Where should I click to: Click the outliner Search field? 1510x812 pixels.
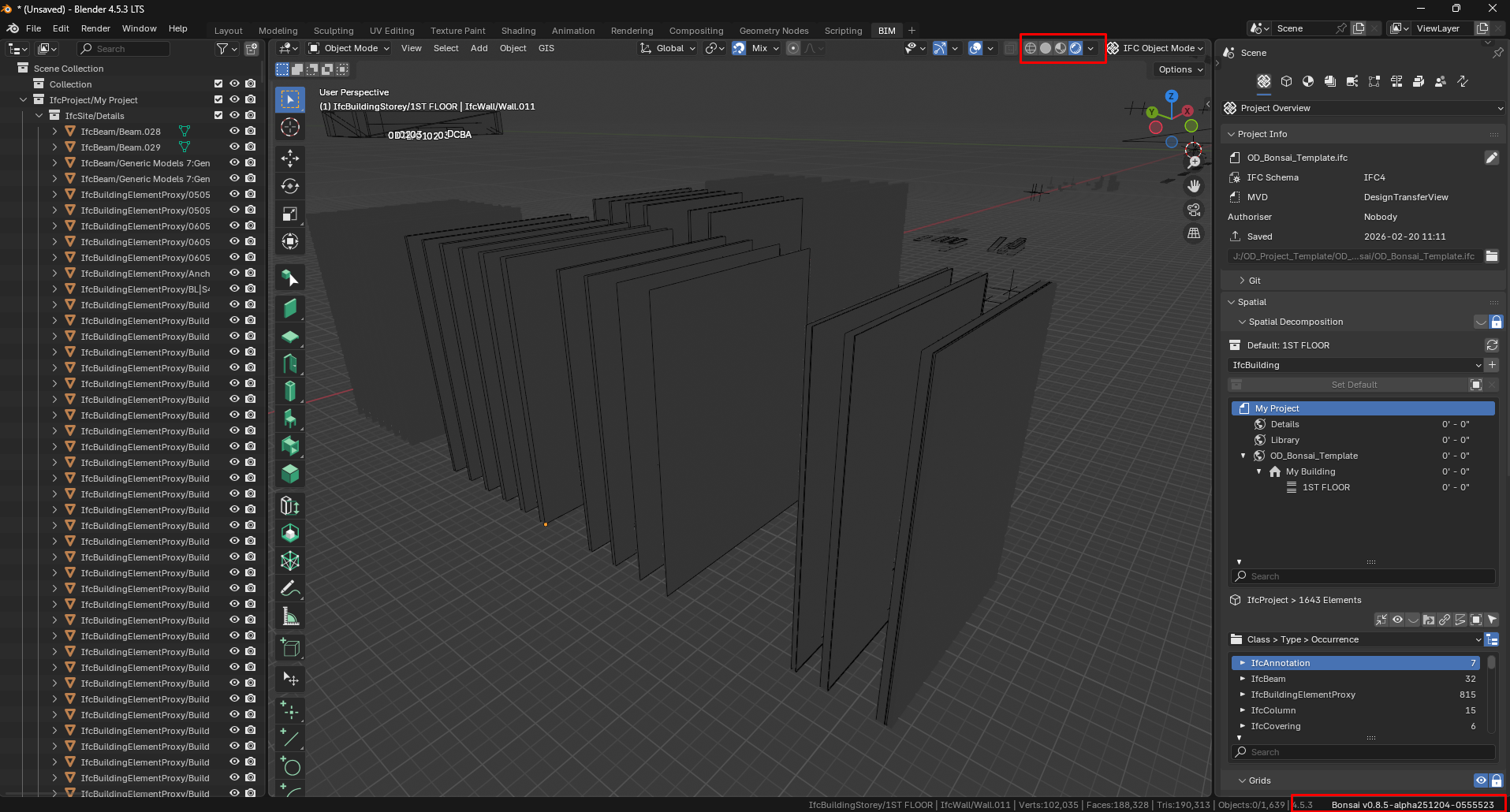click(125, 49)
